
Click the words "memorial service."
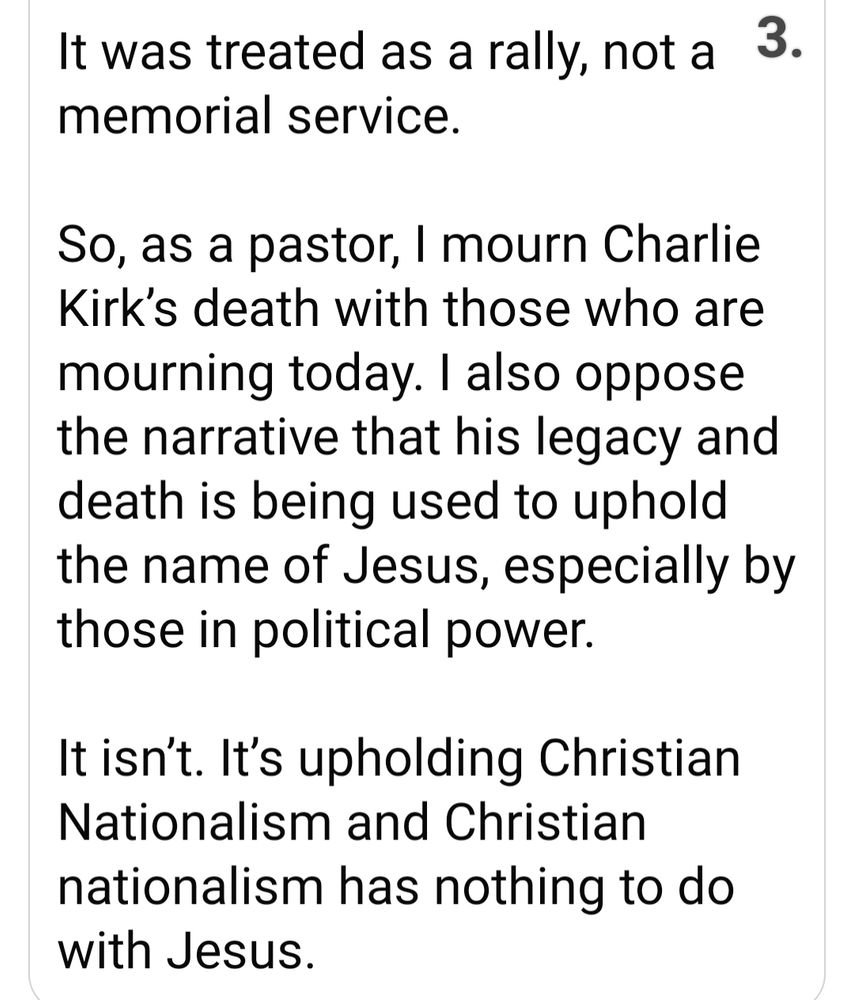[258, 115]
